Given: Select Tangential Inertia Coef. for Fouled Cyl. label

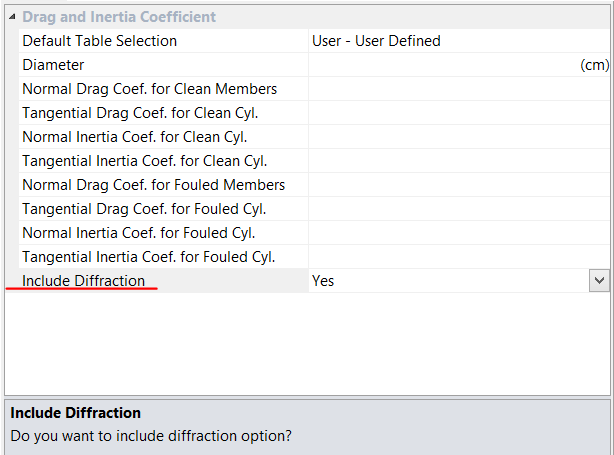Looking at the screenshot, I should click(149, 257).
